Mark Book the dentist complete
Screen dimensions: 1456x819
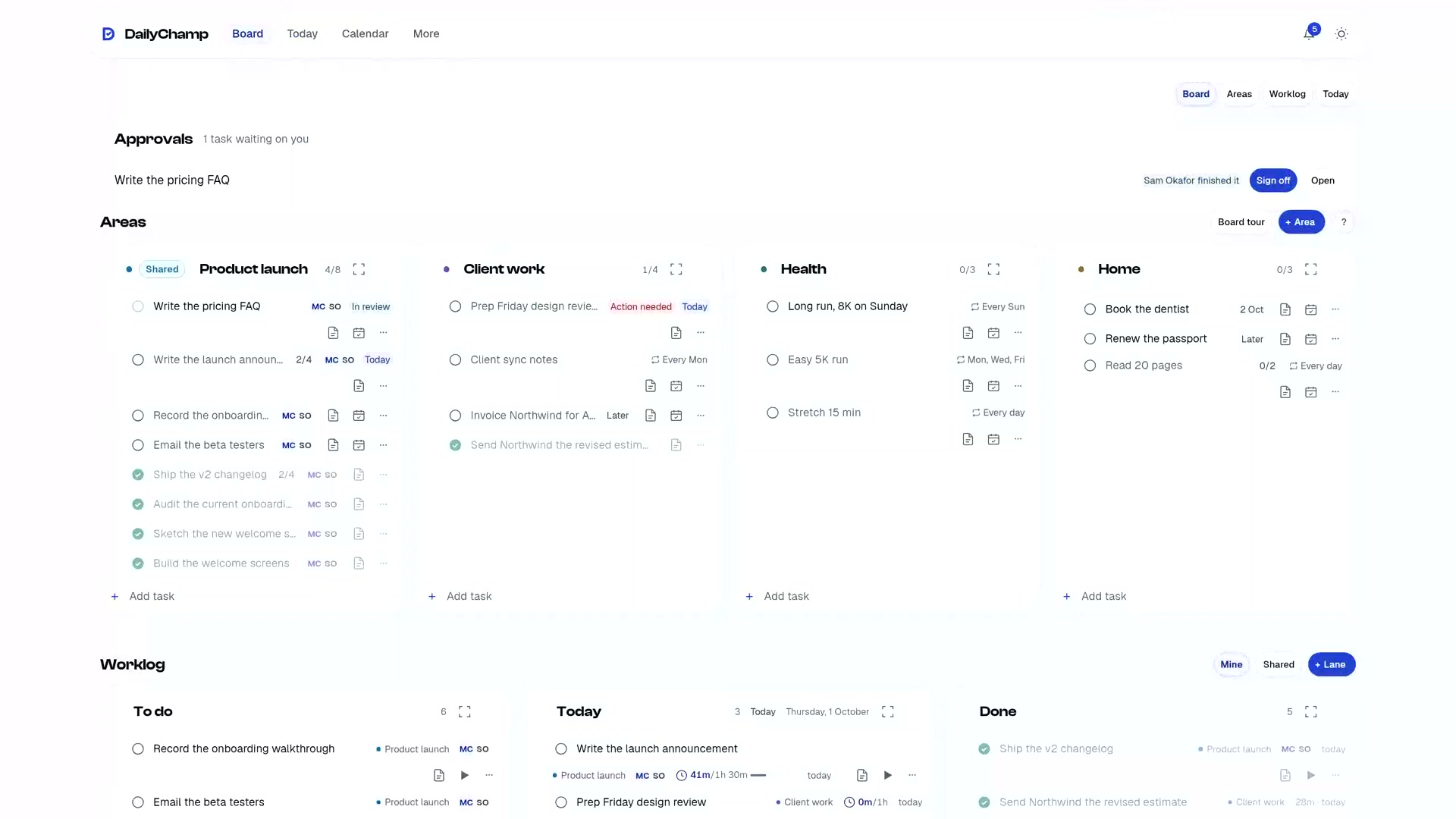(1090, 309)
